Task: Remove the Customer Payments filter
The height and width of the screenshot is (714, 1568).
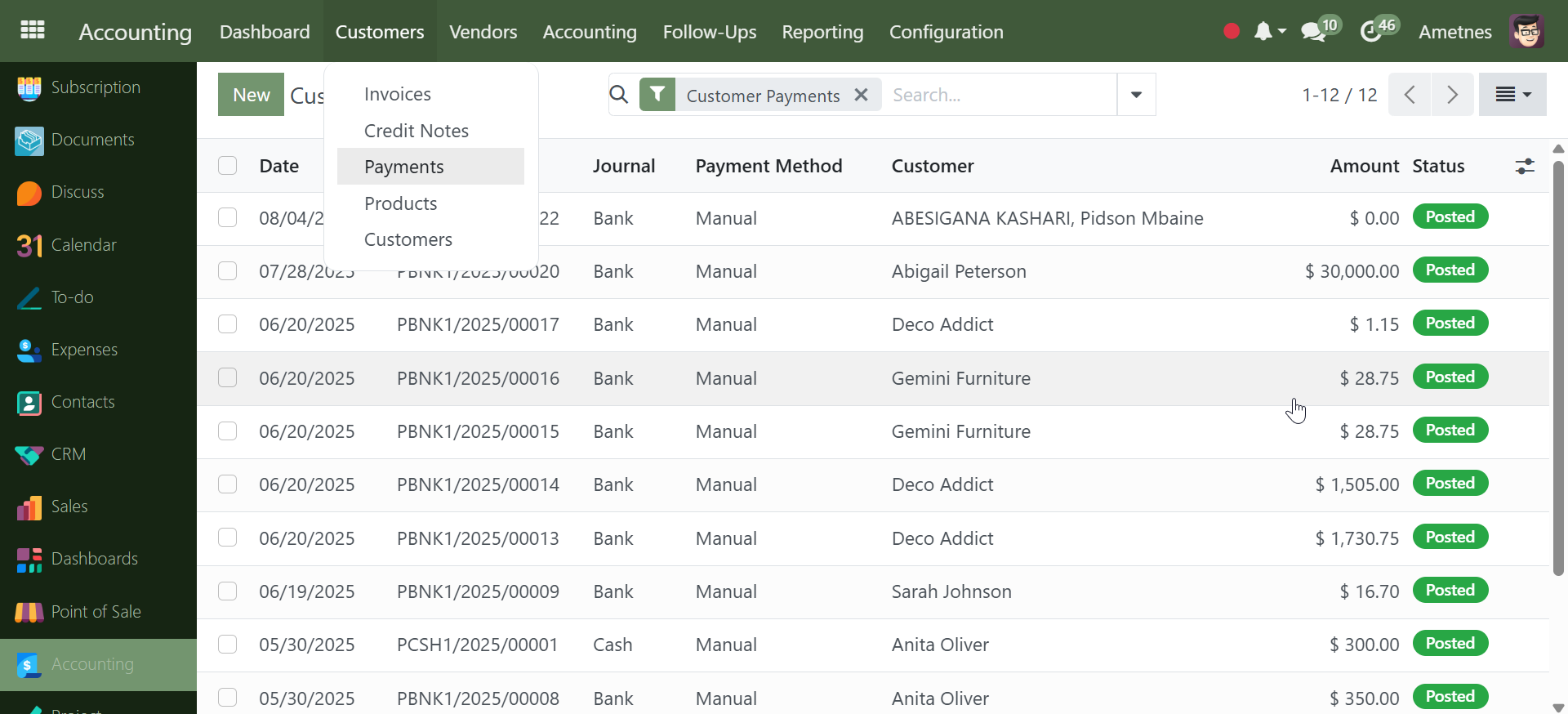Action: click(x=861, y=95)
